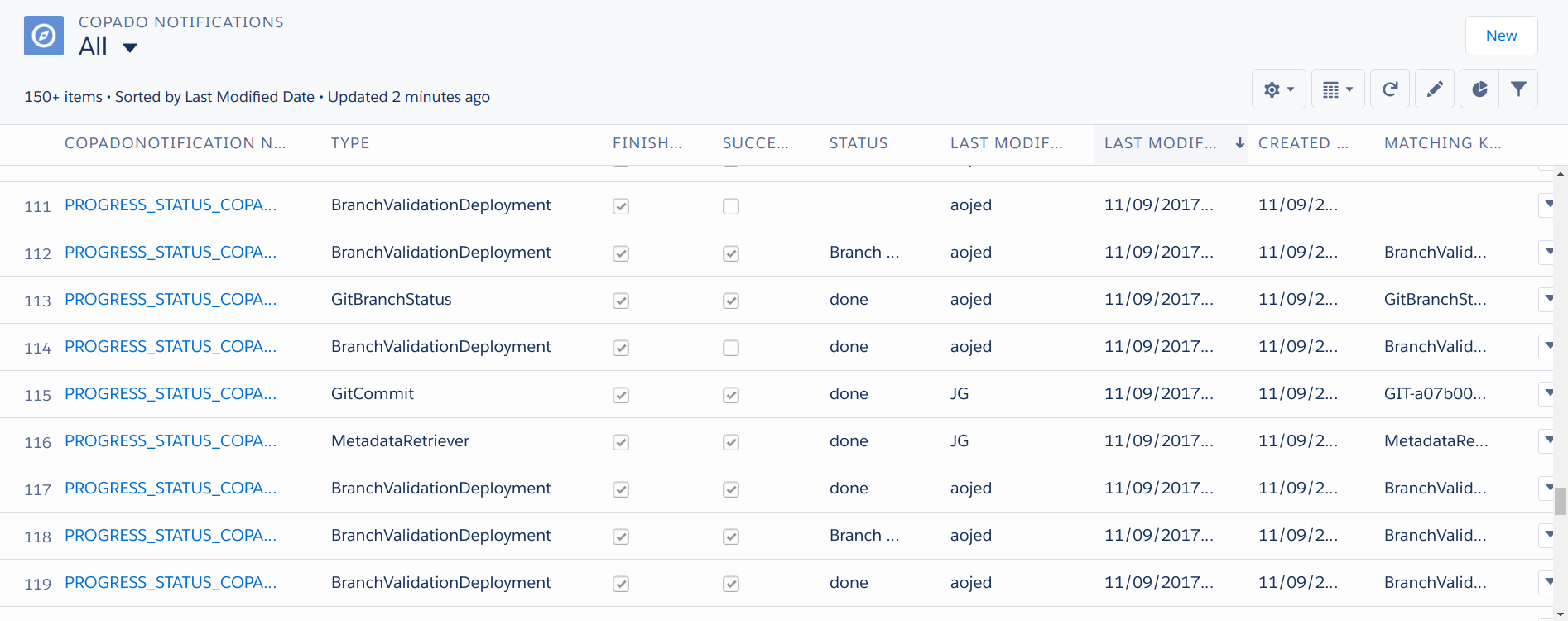Click 'Branch ...' status in row 112

coord(864,252)
